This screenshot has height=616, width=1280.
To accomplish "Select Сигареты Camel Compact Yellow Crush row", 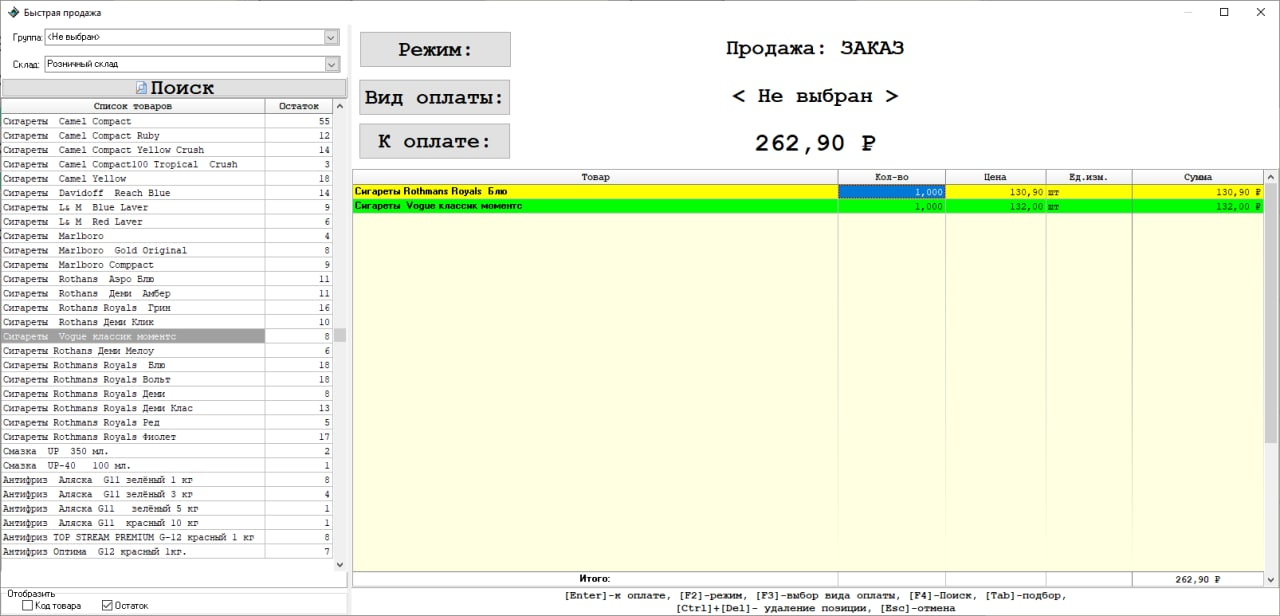I will click(x=167, y=150).
